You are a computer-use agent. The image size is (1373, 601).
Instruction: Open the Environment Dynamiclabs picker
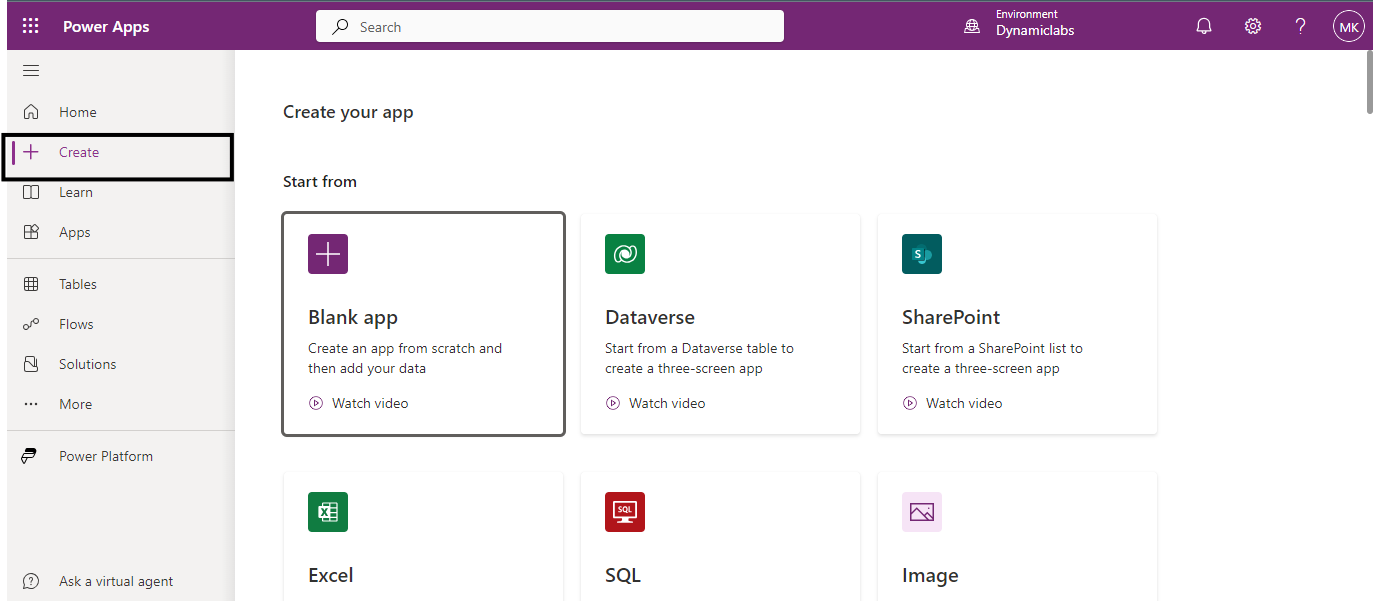[x=1020, y=24]
